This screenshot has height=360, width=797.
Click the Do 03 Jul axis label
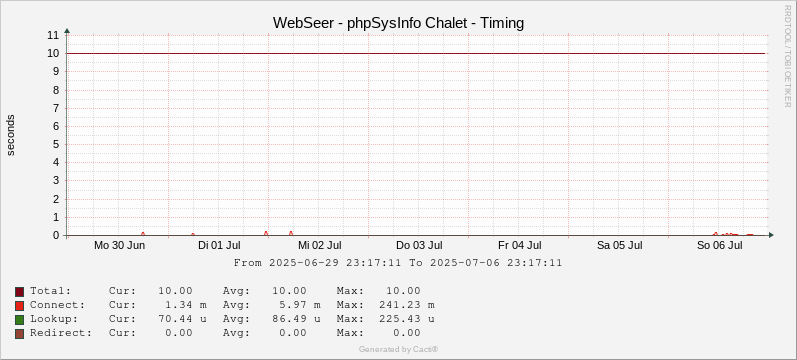419,246
